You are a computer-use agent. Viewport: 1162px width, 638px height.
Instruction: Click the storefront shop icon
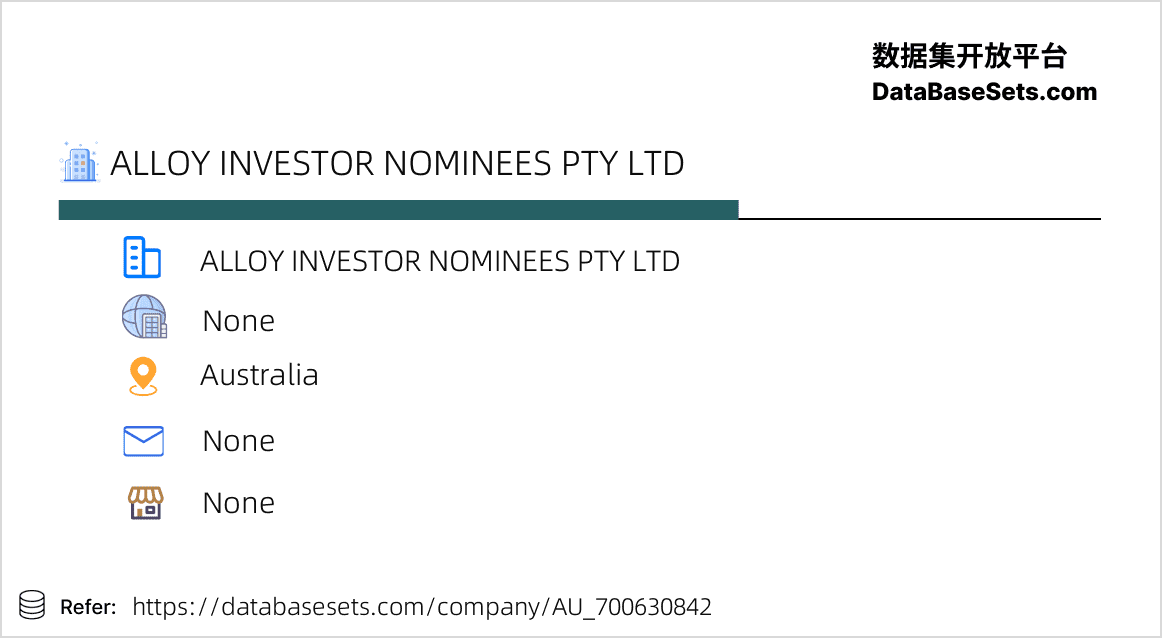tap(146, 502)
